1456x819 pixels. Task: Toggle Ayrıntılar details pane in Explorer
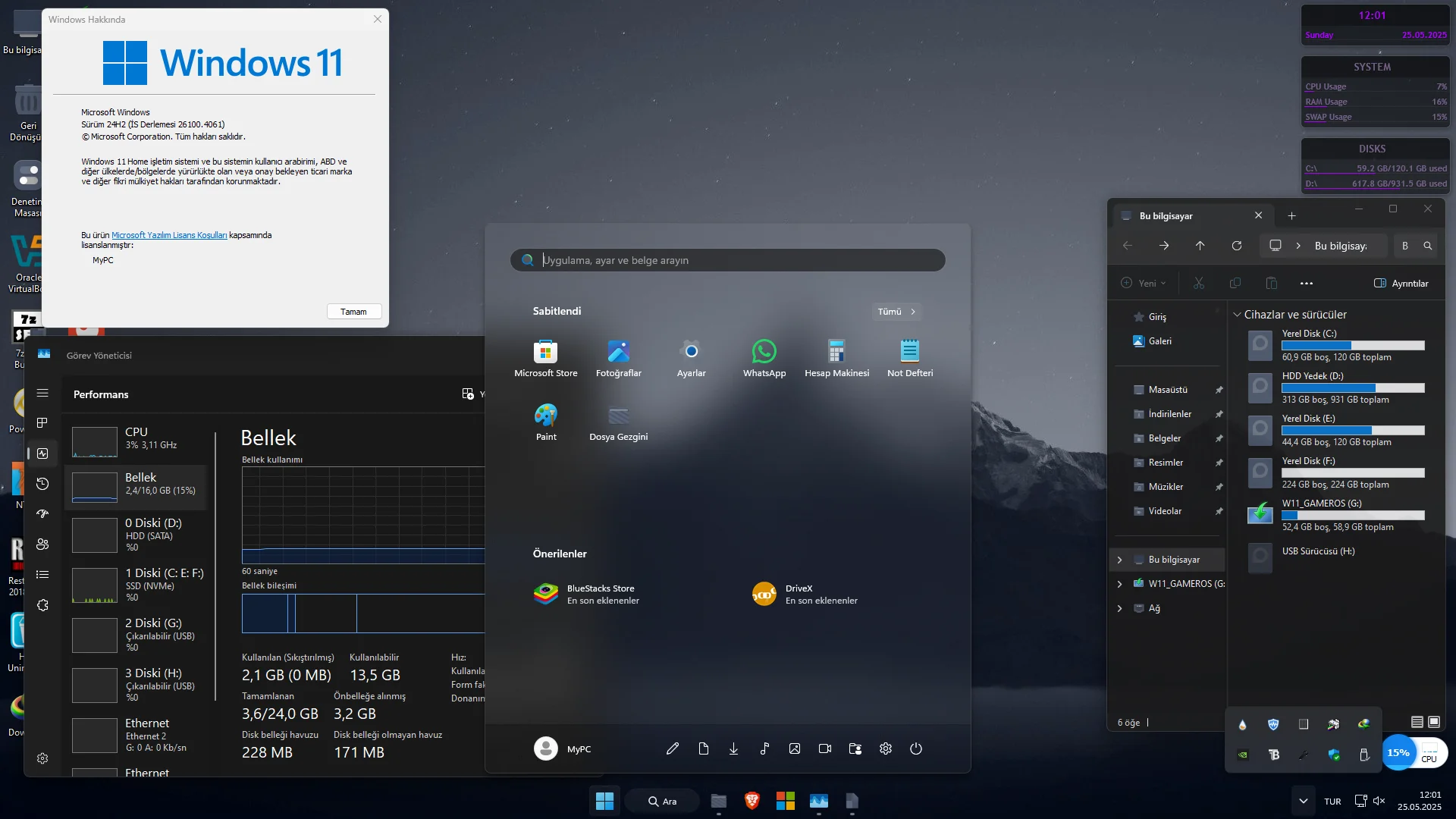(x=1401, y=284)
